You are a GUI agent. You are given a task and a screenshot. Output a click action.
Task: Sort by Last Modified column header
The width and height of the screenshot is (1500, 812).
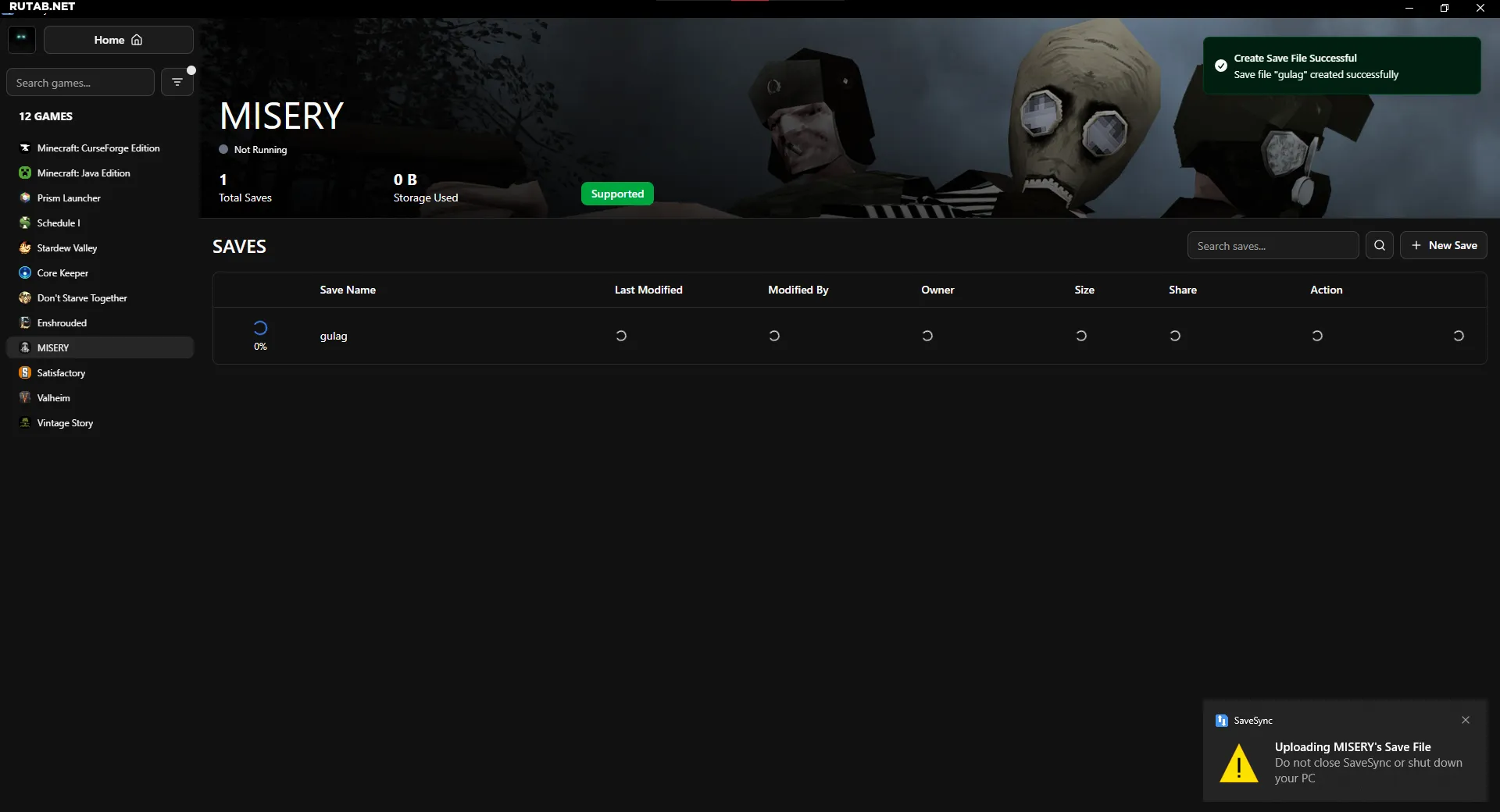click(x=648, y=290)
